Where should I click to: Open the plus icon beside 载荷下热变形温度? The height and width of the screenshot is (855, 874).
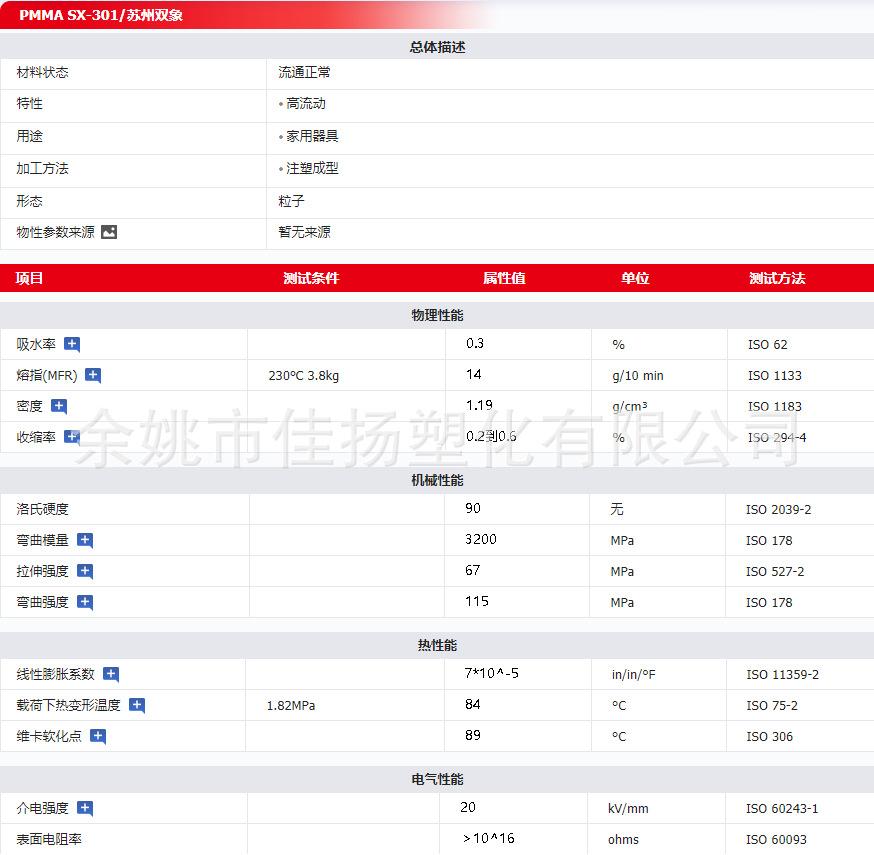click(137, 705)
